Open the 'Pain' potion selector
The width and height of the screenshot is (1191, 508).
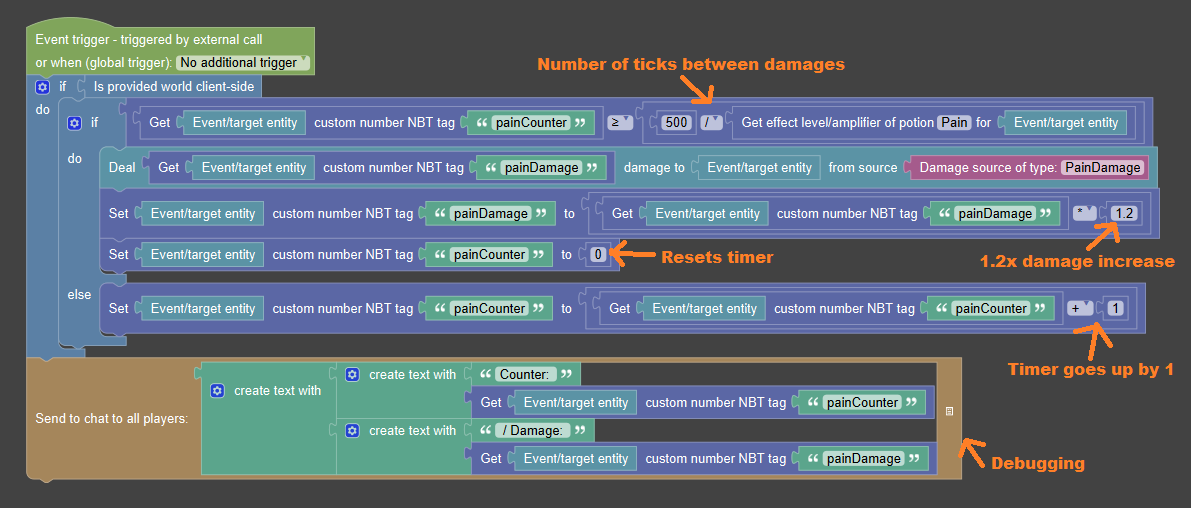[955, 122]
